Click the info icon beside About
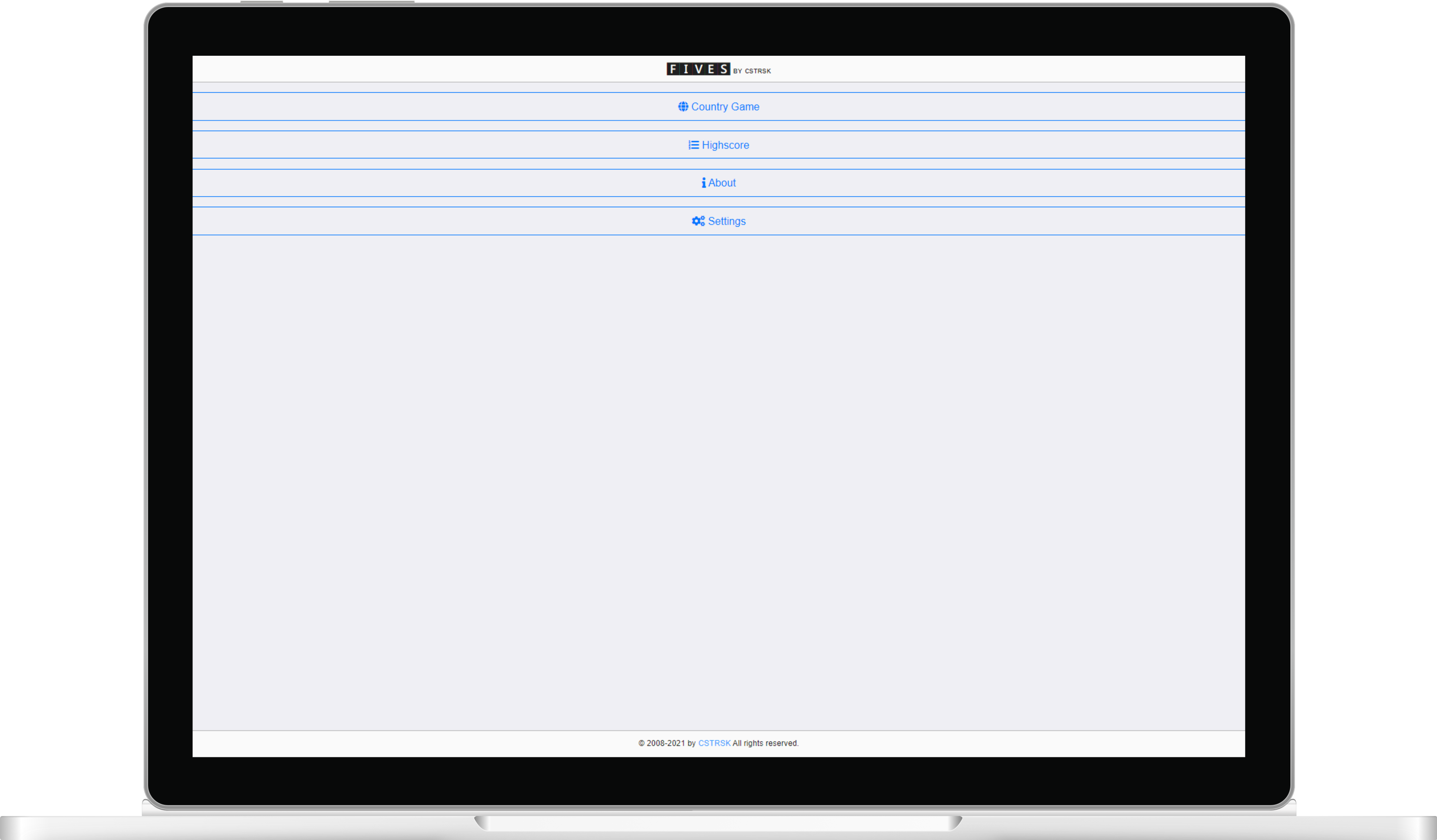Viewport: 1437px width, 840px height. pos(704,183)
